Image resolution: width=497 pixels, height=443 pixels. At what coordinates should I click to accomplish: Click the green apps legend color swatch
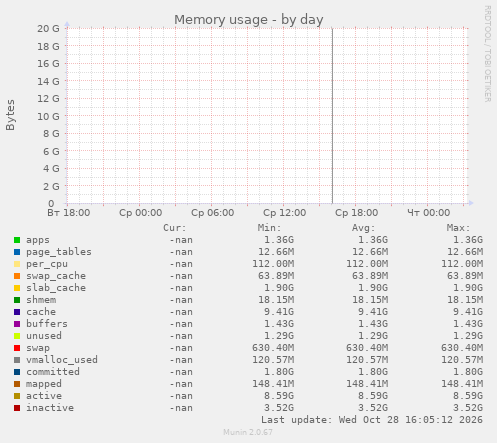[17, 240]
